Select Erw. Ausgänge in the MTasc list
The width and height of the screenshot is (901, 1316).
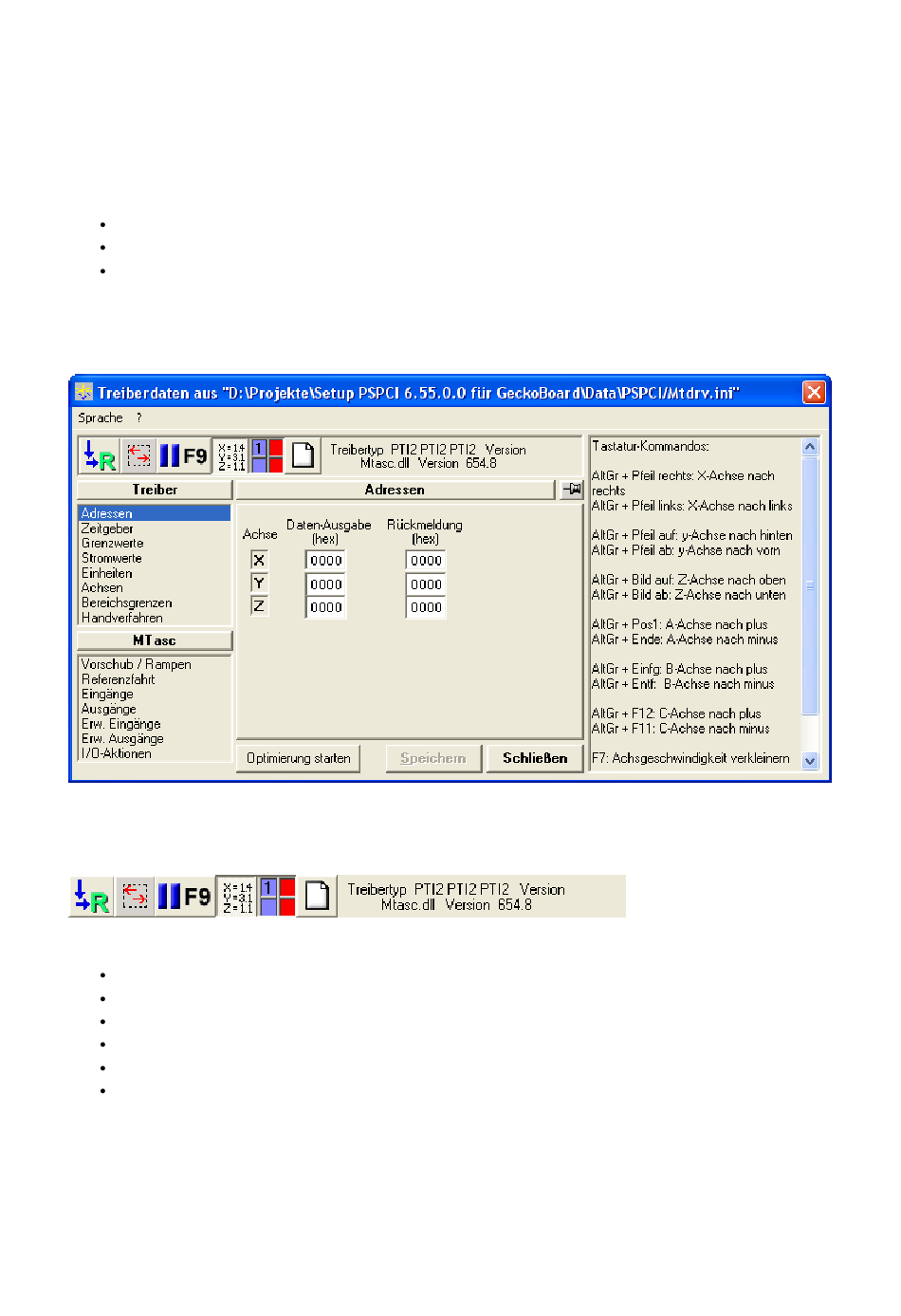(155, 738)
